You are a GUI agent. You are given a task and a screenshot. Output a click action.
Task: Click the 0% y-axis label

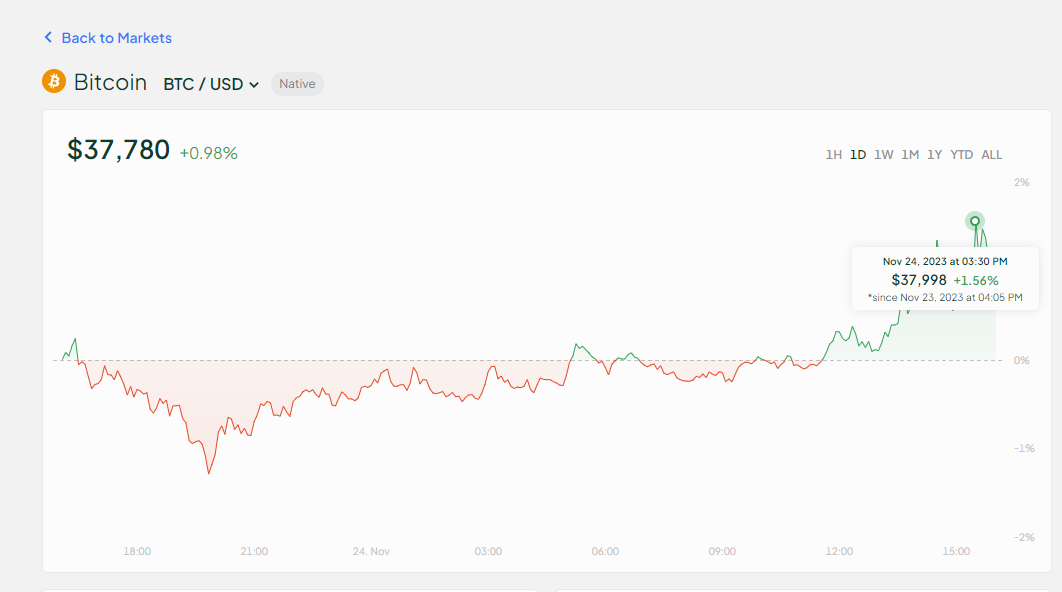pos(1022,360)
